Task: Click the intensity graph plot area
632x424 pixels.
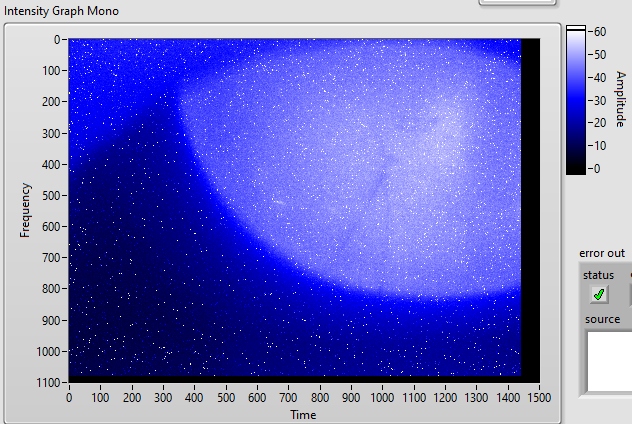Action: pos(304,210)
